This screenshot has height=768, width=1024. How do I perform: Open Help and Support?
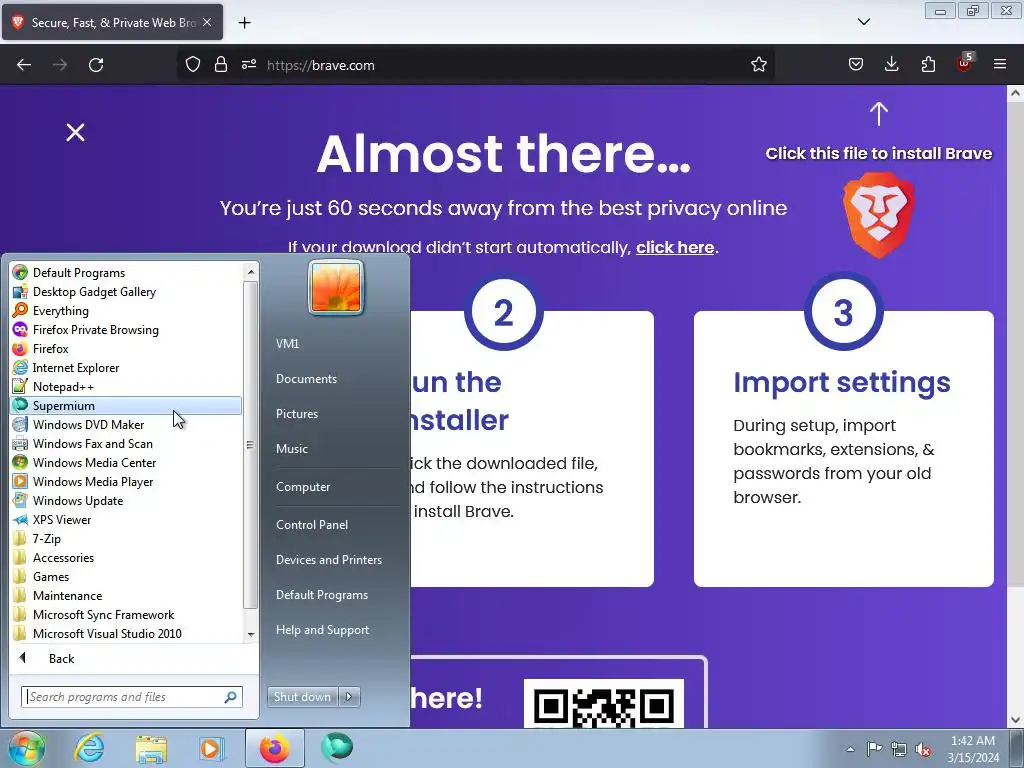(322, 630)
